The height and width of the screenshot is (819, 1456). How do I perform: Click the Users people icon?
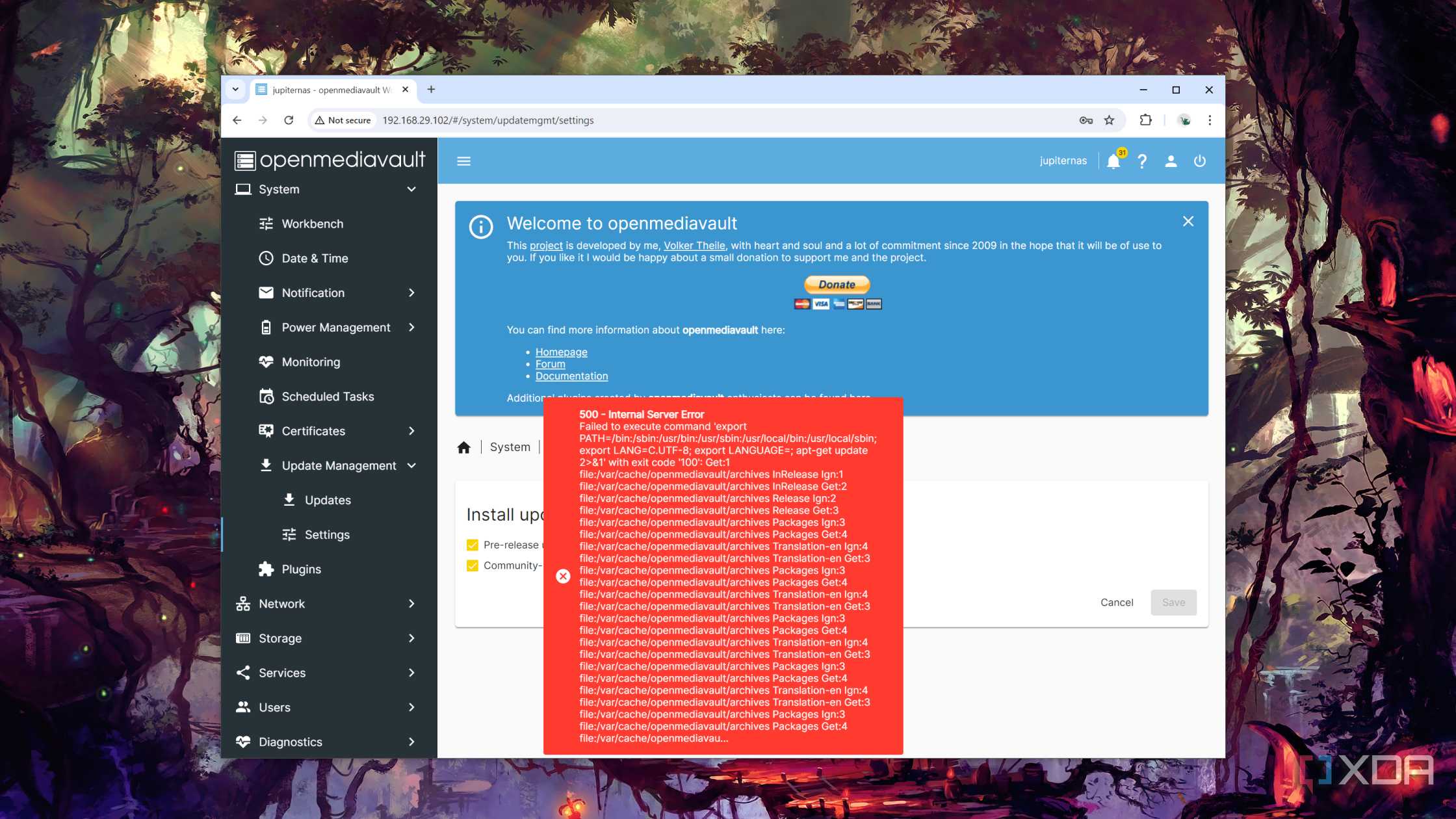click(x=243, y=707)
